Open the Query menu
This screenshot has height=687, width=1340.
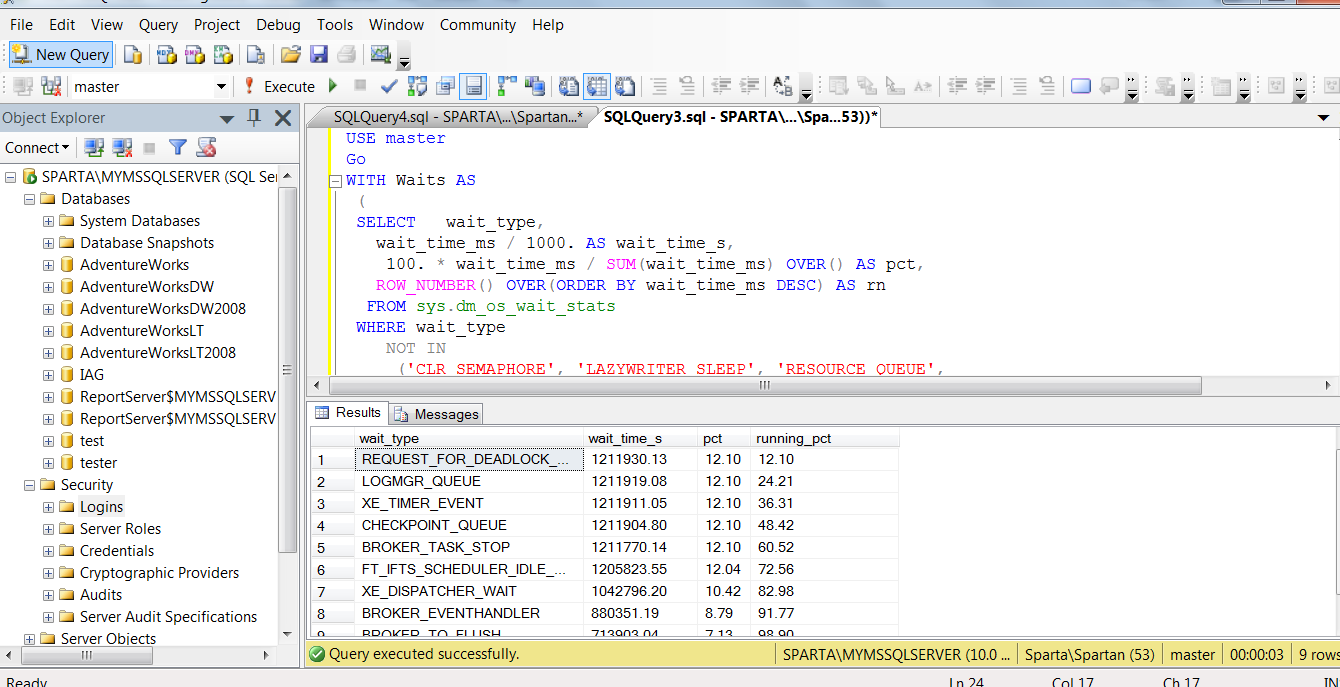158,25
